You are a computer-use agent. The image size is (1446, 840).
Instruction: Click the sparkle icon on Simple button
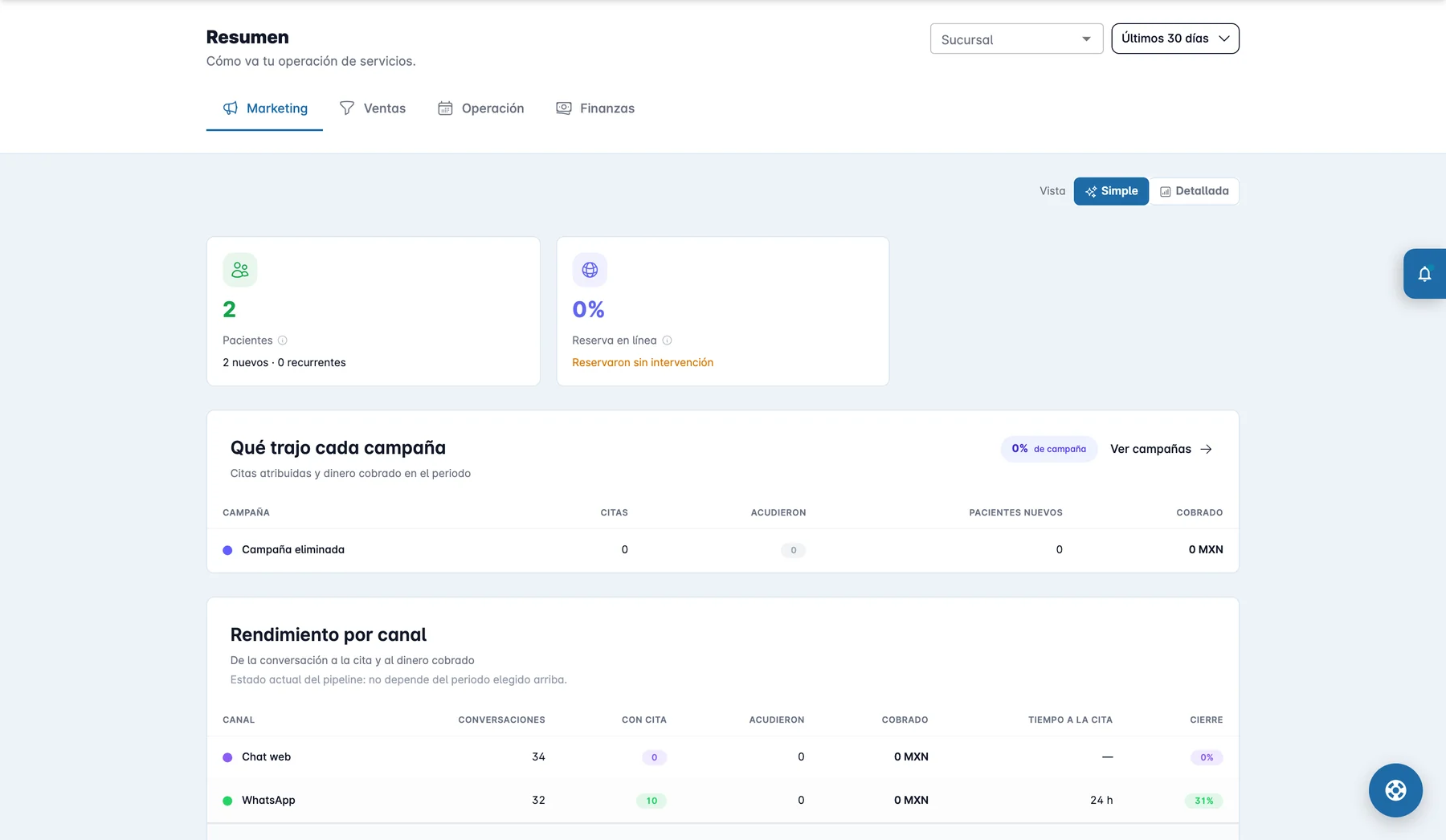coord(1091,191)
